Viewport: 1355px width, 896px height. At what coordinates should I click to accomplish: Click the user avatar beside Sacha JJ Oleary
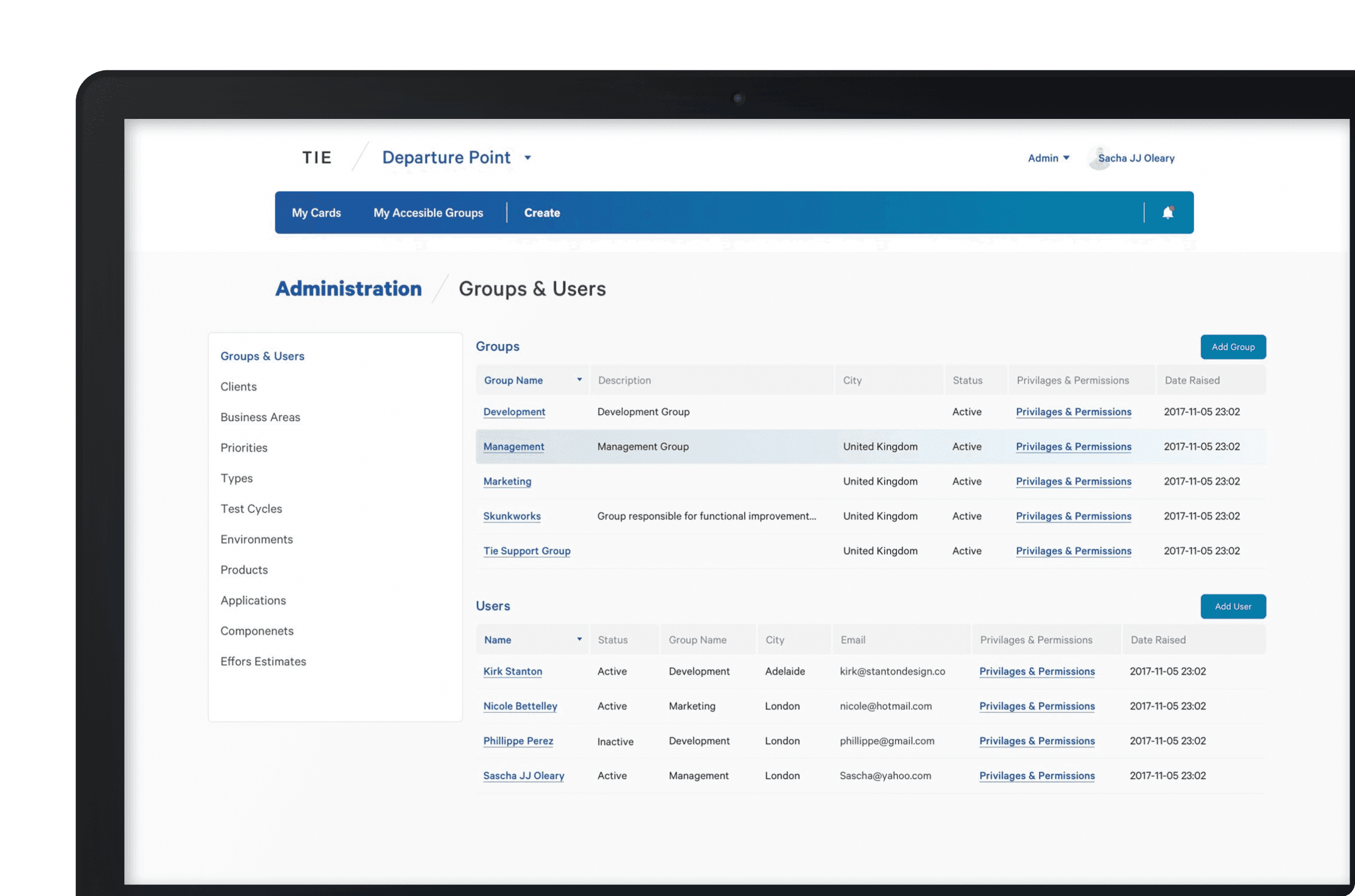click(x=1099, y=159)
